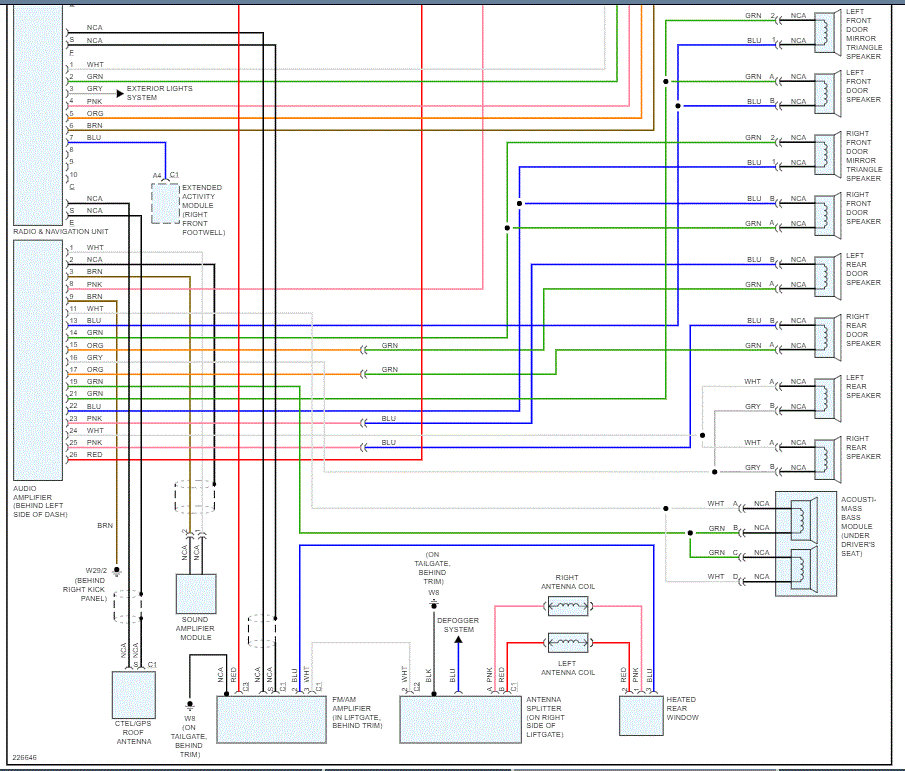Click the 'RIGHT REAR SPEAKER' label
This screenshot has height=771, width=905.
863,447
